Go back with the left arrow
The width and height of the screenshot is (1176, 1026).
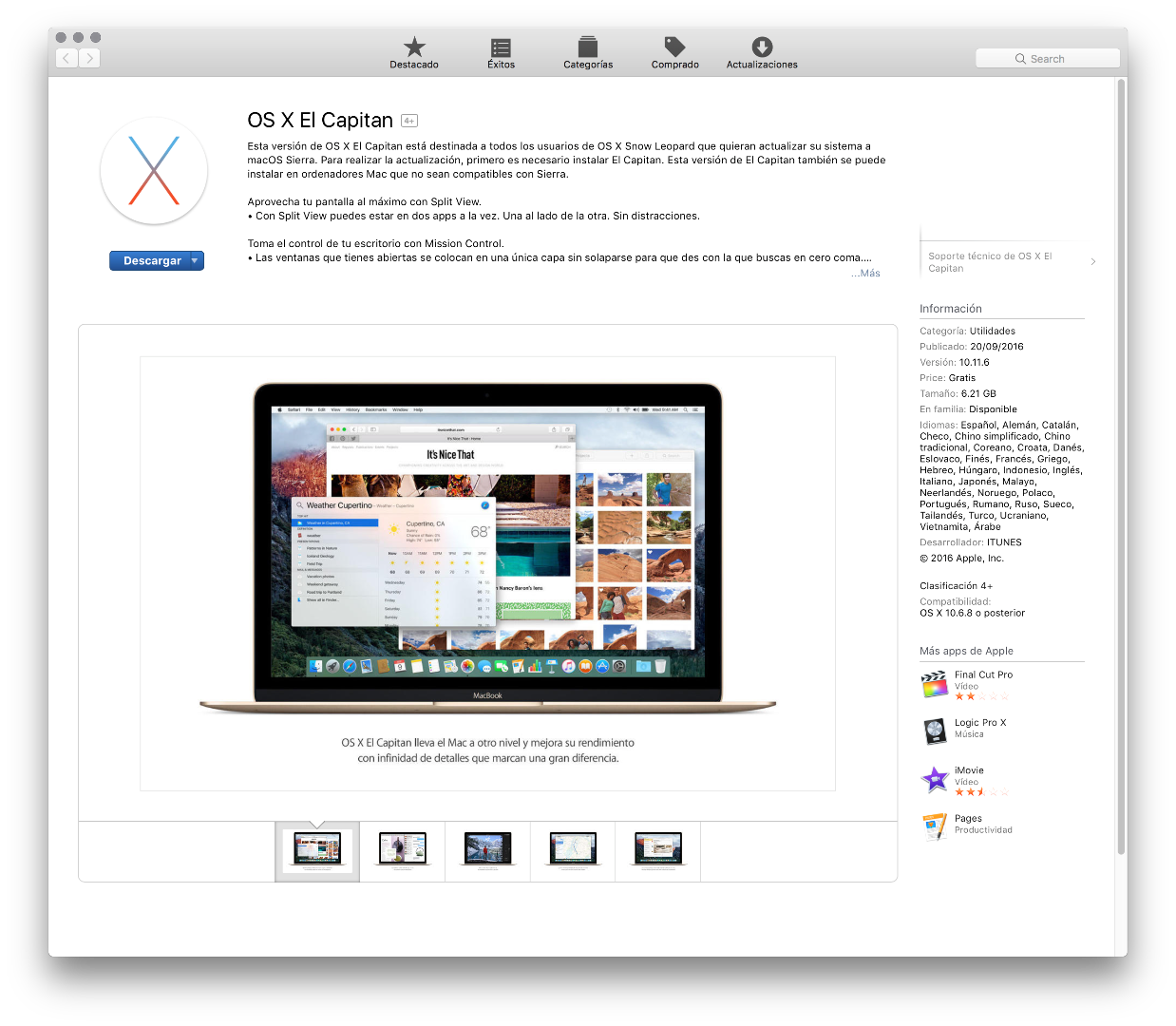click(66, 58)
